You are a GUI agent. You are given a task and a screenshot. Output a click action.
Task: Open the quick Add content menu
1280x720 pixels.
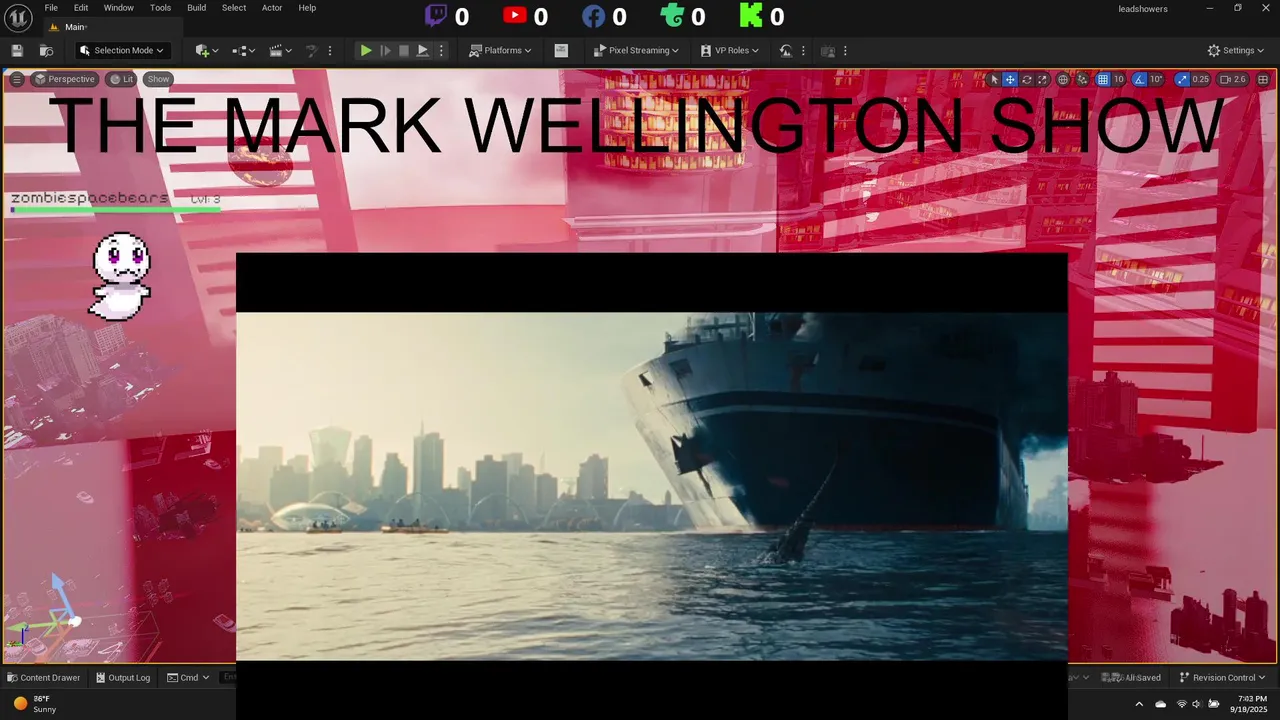[207, 51]
